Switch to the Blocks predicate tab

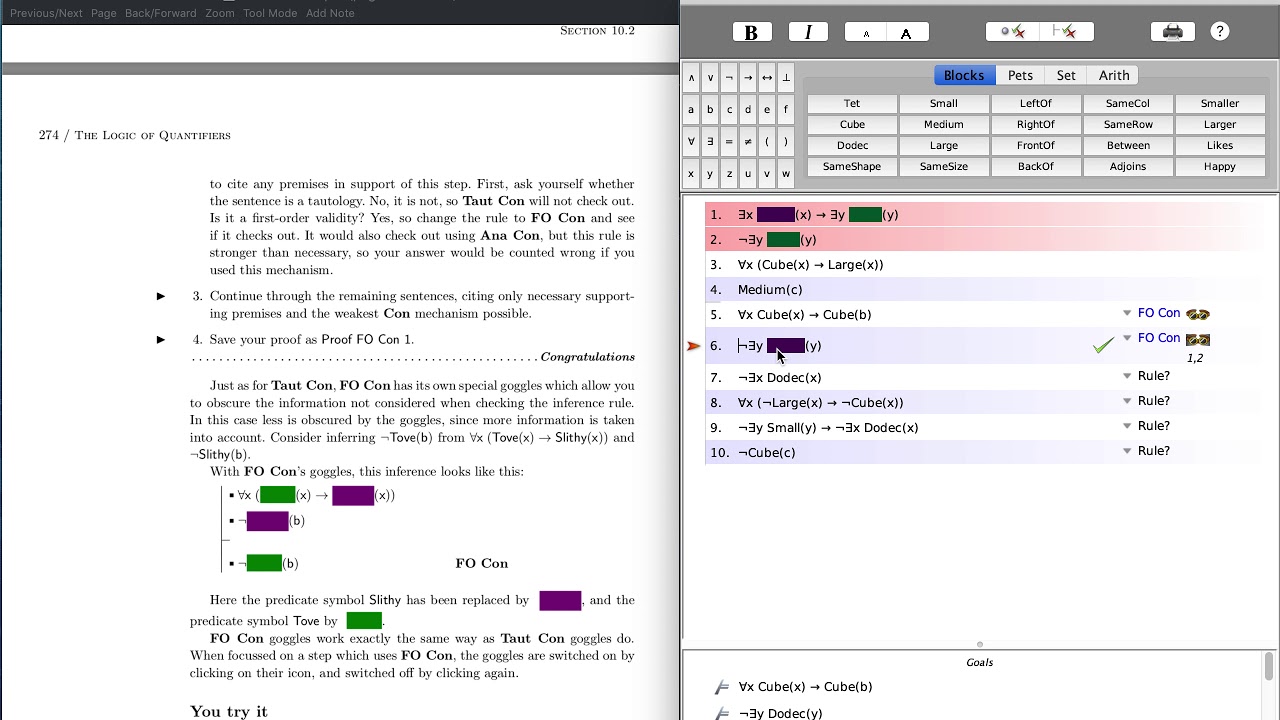click(964, 75)
